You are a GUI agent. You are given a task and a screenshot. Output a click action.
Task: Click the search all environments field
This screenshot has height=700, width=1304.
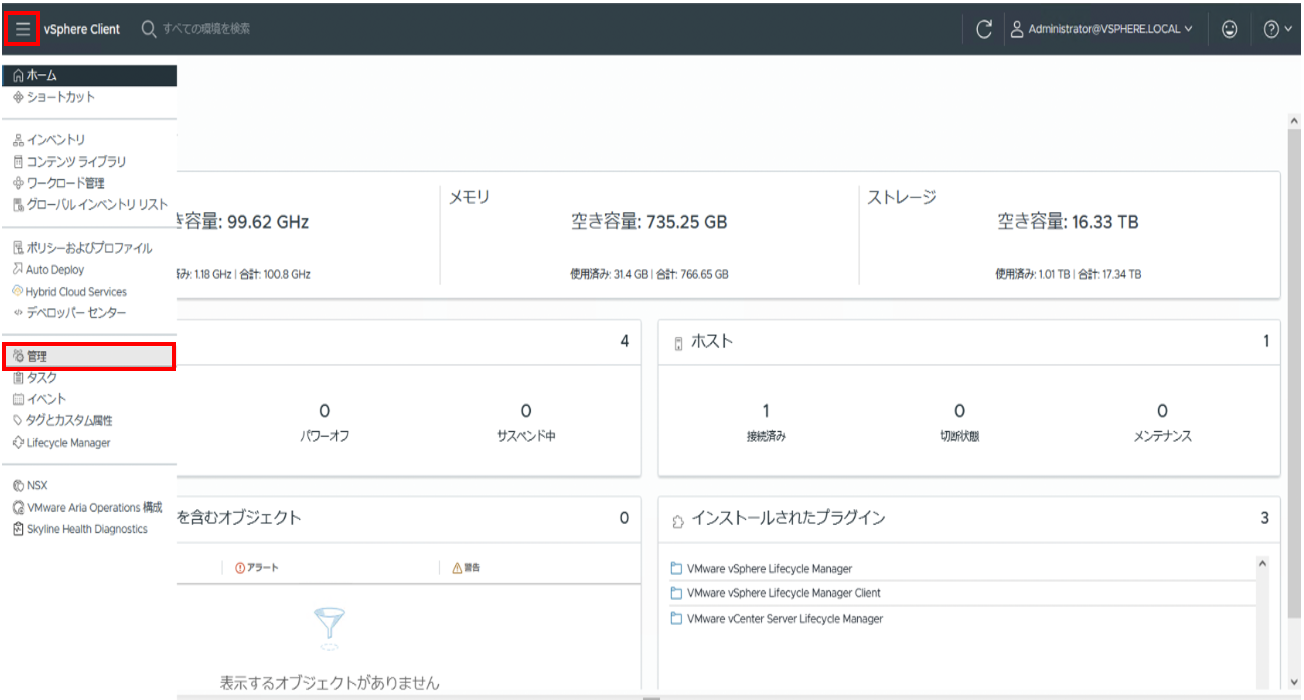208,29
